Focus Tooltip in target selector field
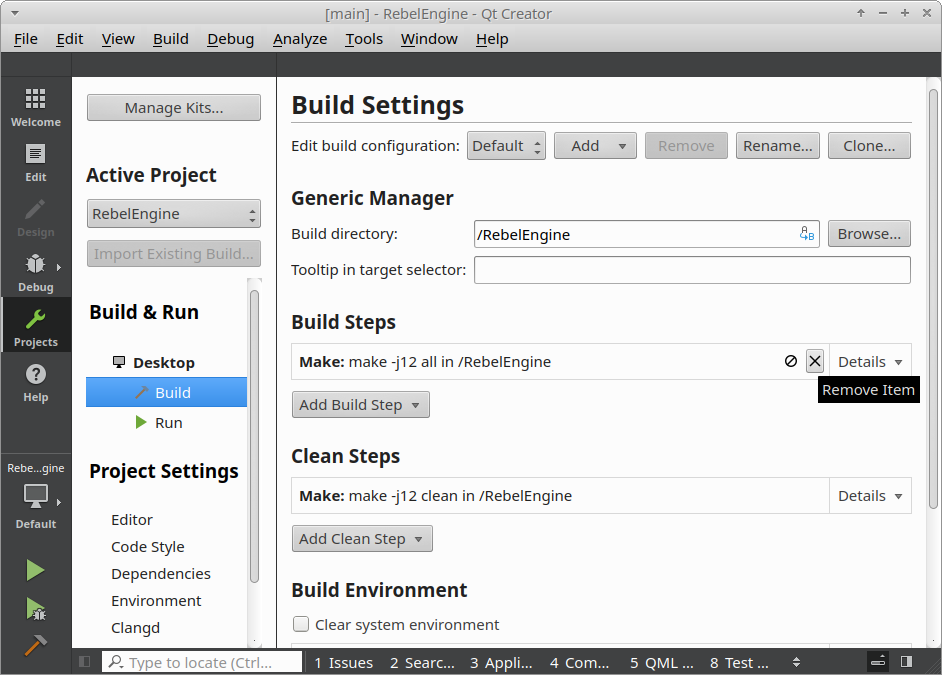The width and height of the screenshot is (942, 675). tap(692, 270)
